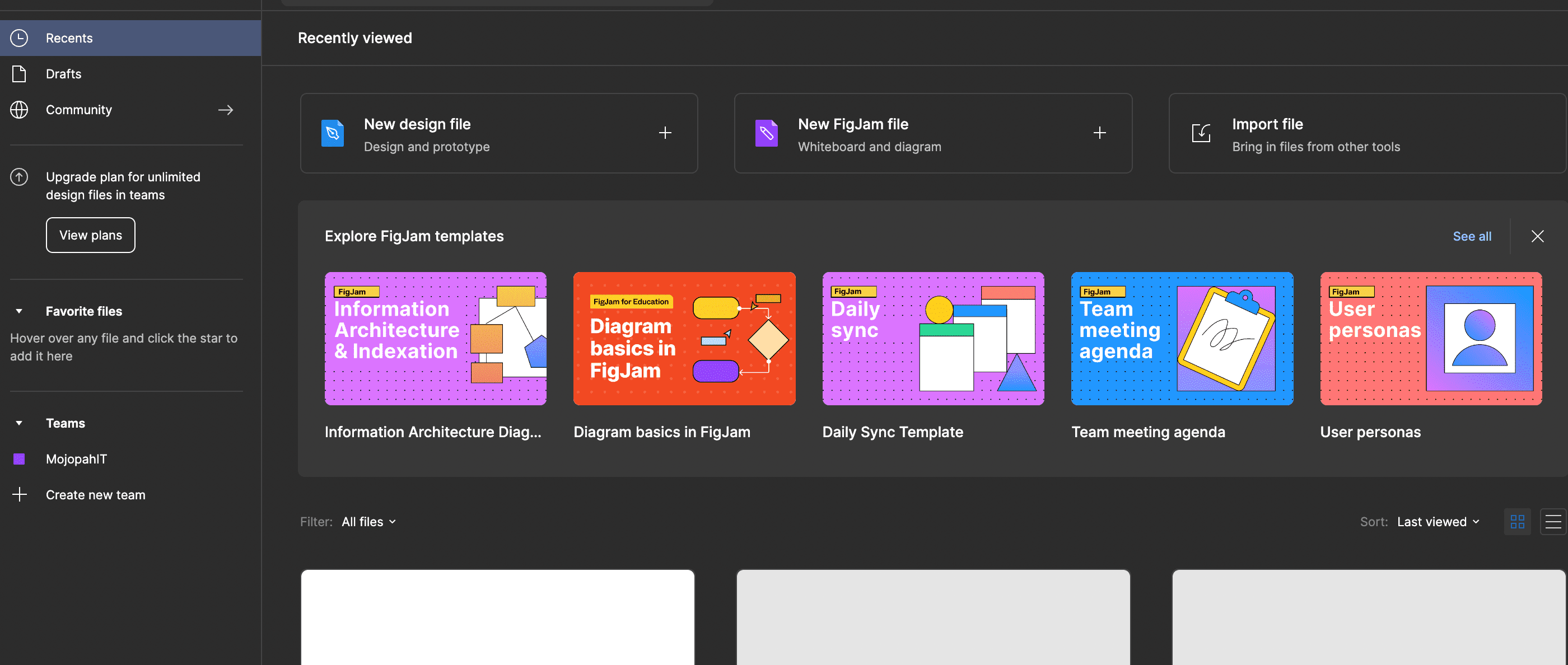Create a New design file
Screen dimensions: 1568x665
click(x=498, y=133)
